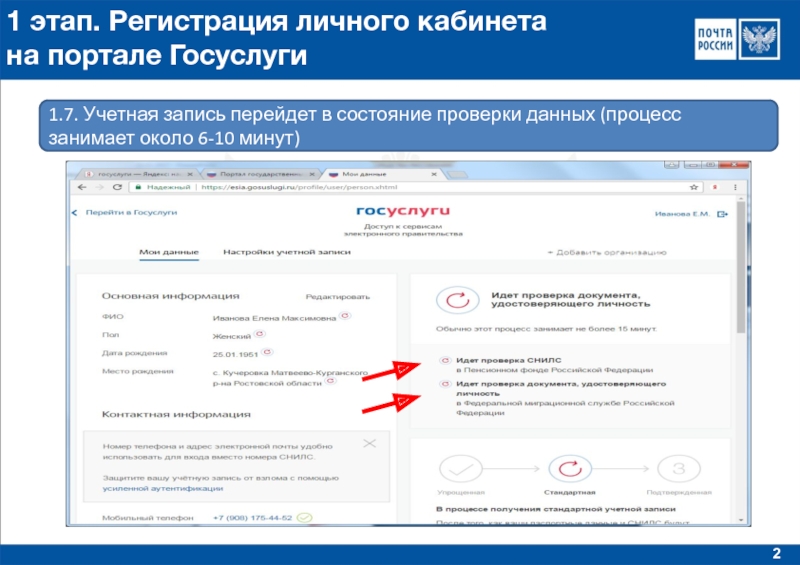
Task: Click icon beside Идет проверка документа, удостоверяющего
Action: point(445,384)
